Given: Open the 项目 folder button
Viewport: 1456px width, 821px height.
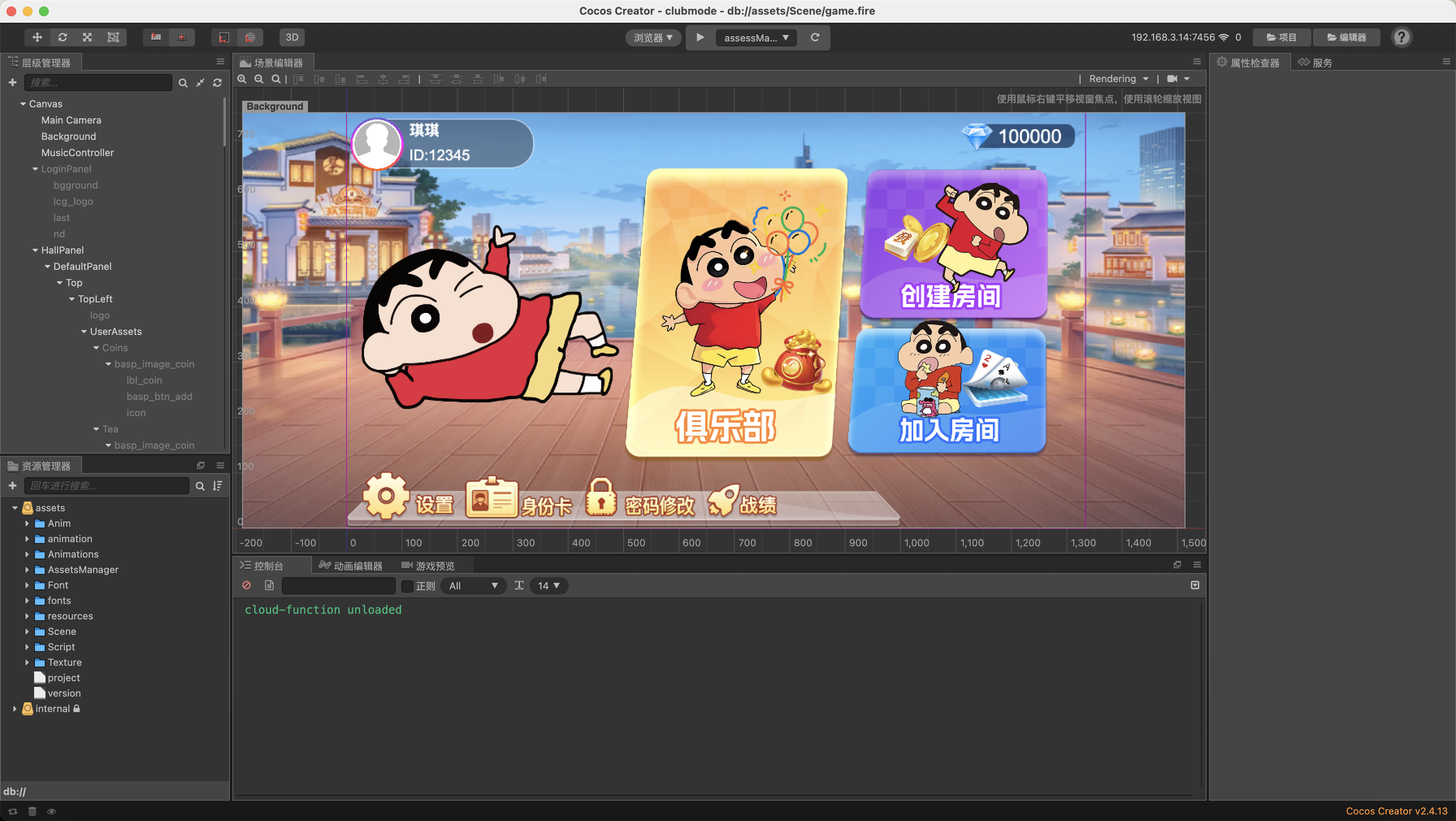Looking at the screenshot, I should point(1281,37).
